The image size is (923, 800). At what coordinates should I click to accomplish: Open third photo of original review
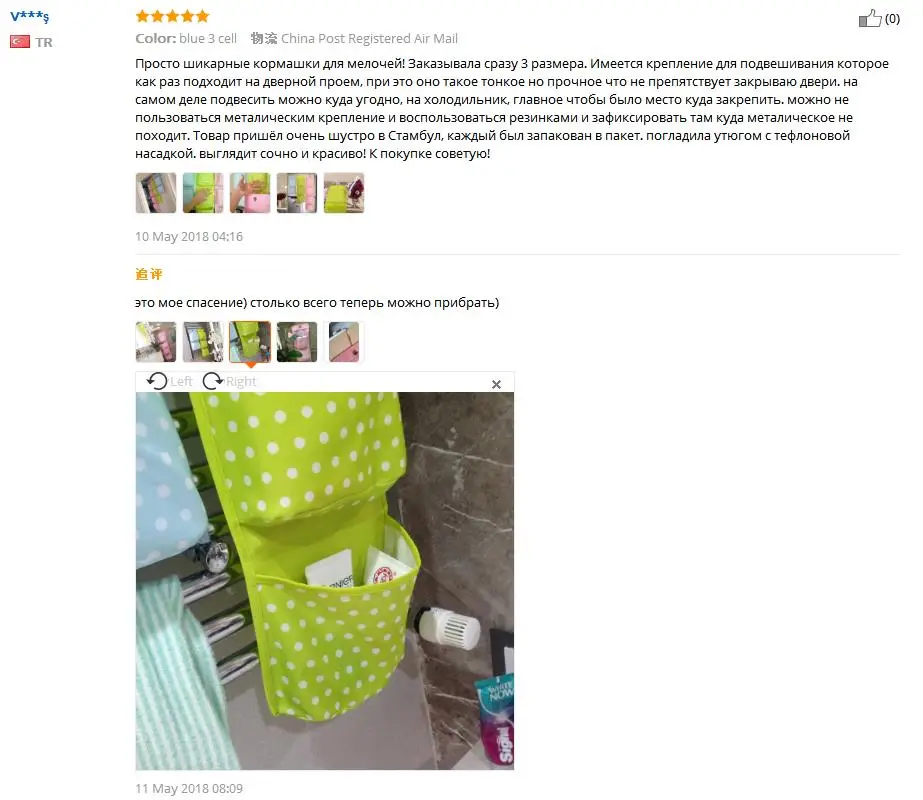click(250, 192)
